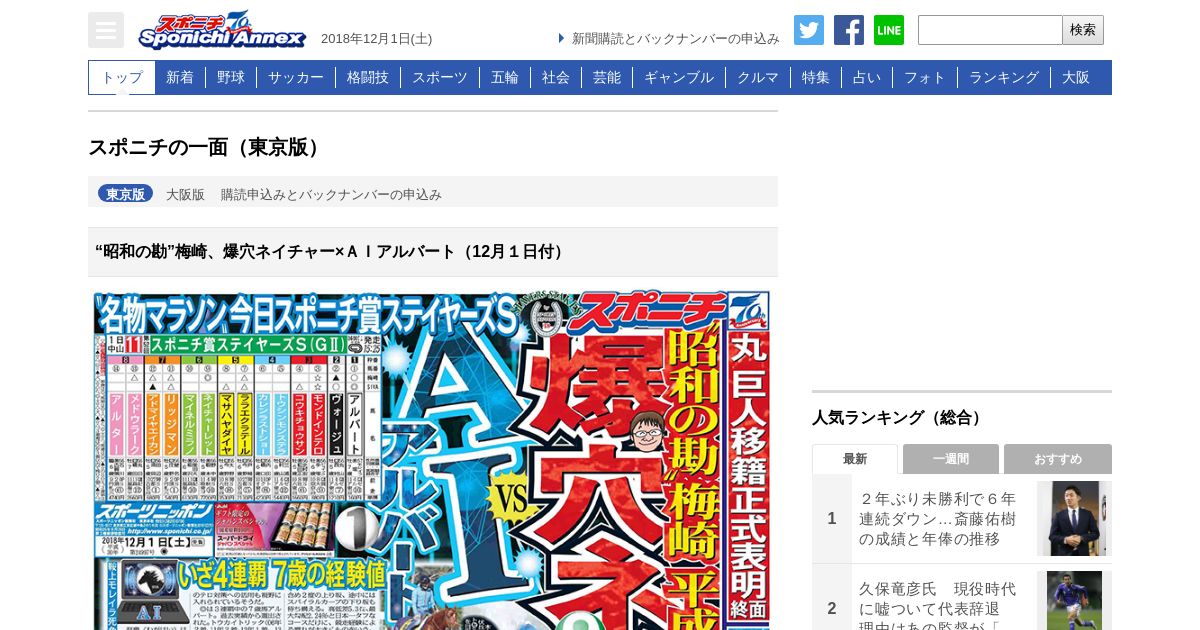
Task: Focus the search text field
Action: click(x=990, y=30)
